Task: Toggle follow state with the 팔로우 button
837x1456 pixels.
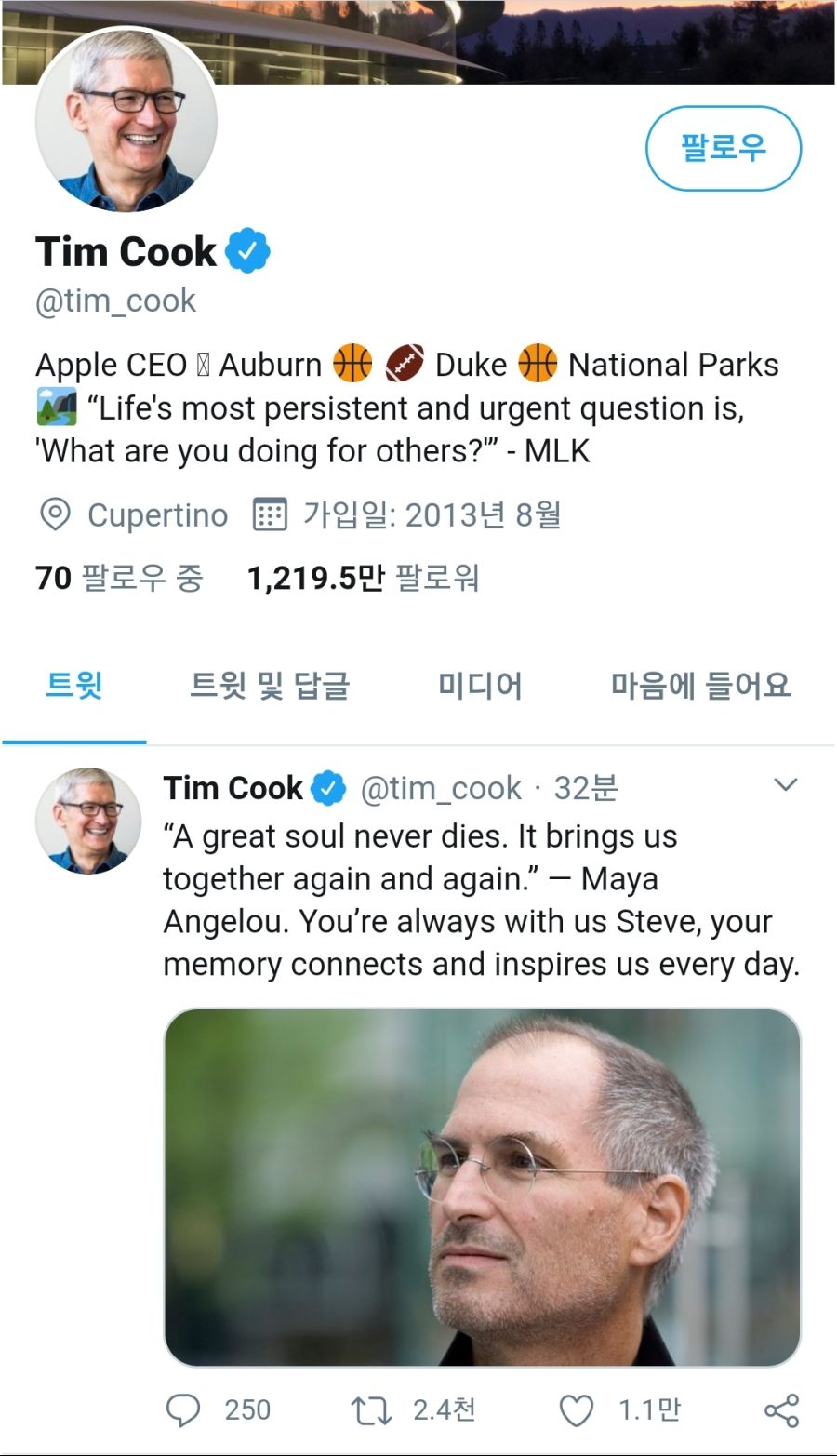Action: (725, 149)
